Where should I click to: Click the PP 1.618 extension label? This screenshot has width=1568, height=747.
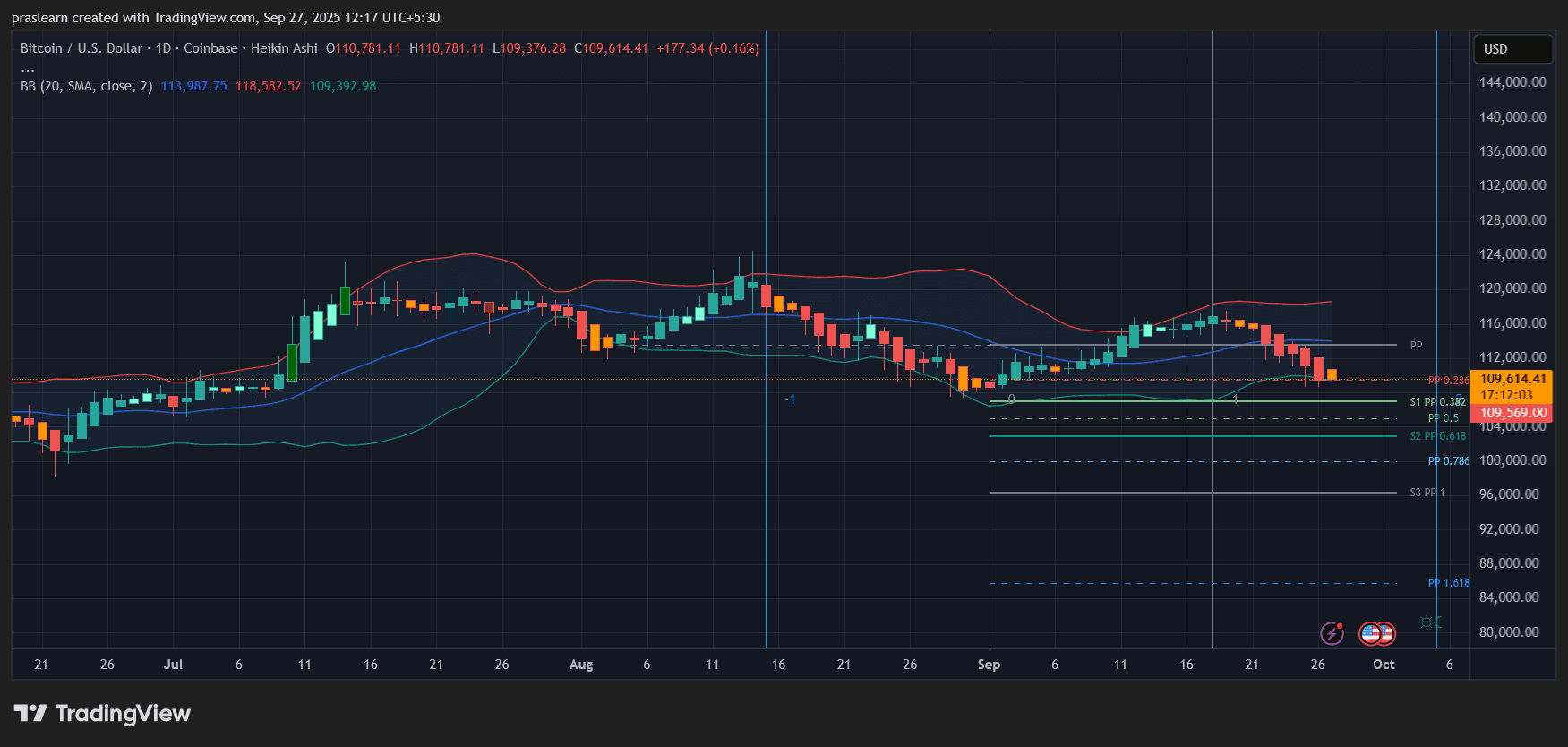tap(1448, 583)
